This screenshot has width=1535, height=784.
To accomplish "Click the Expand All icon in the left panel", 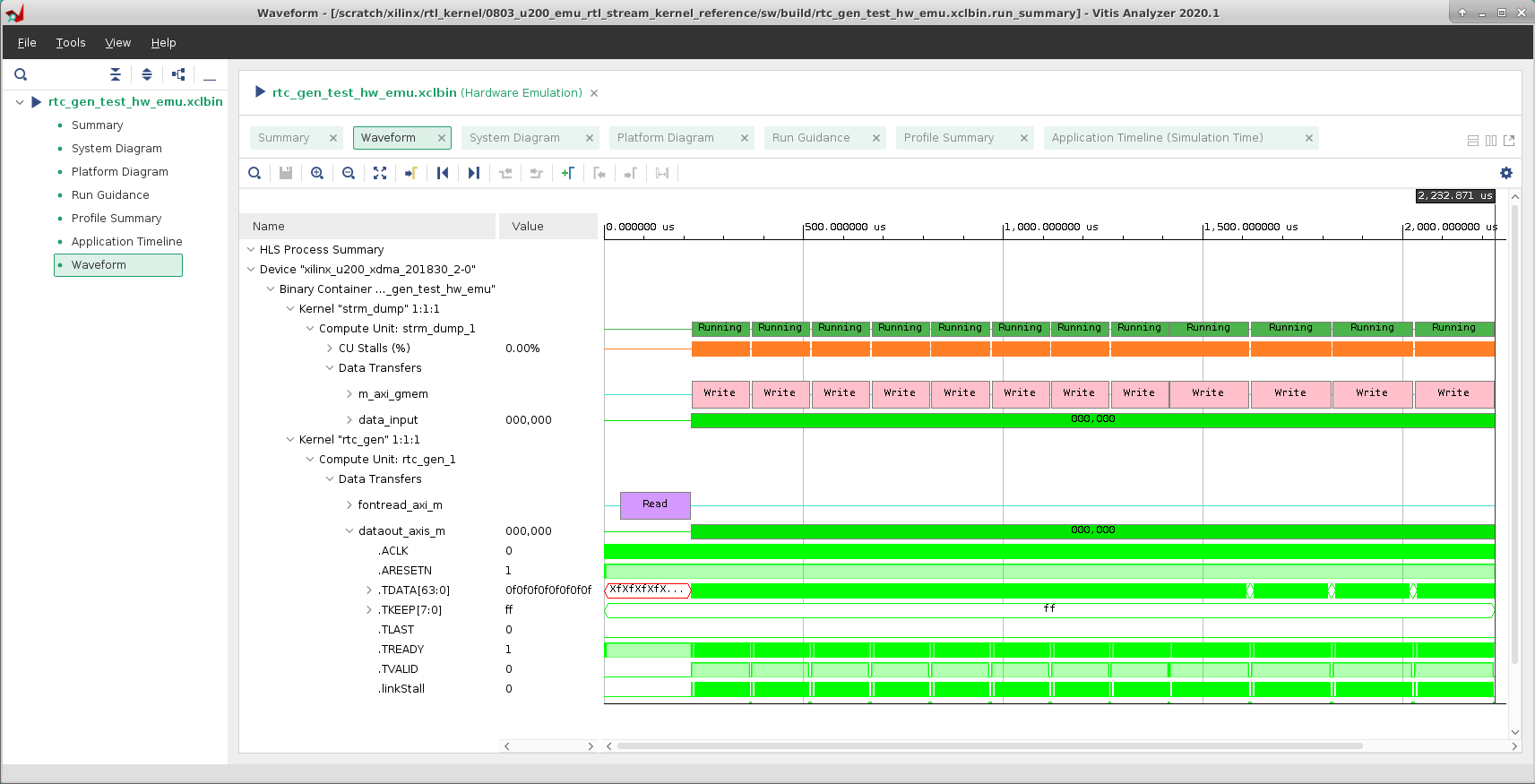I will tap(147, 74).
